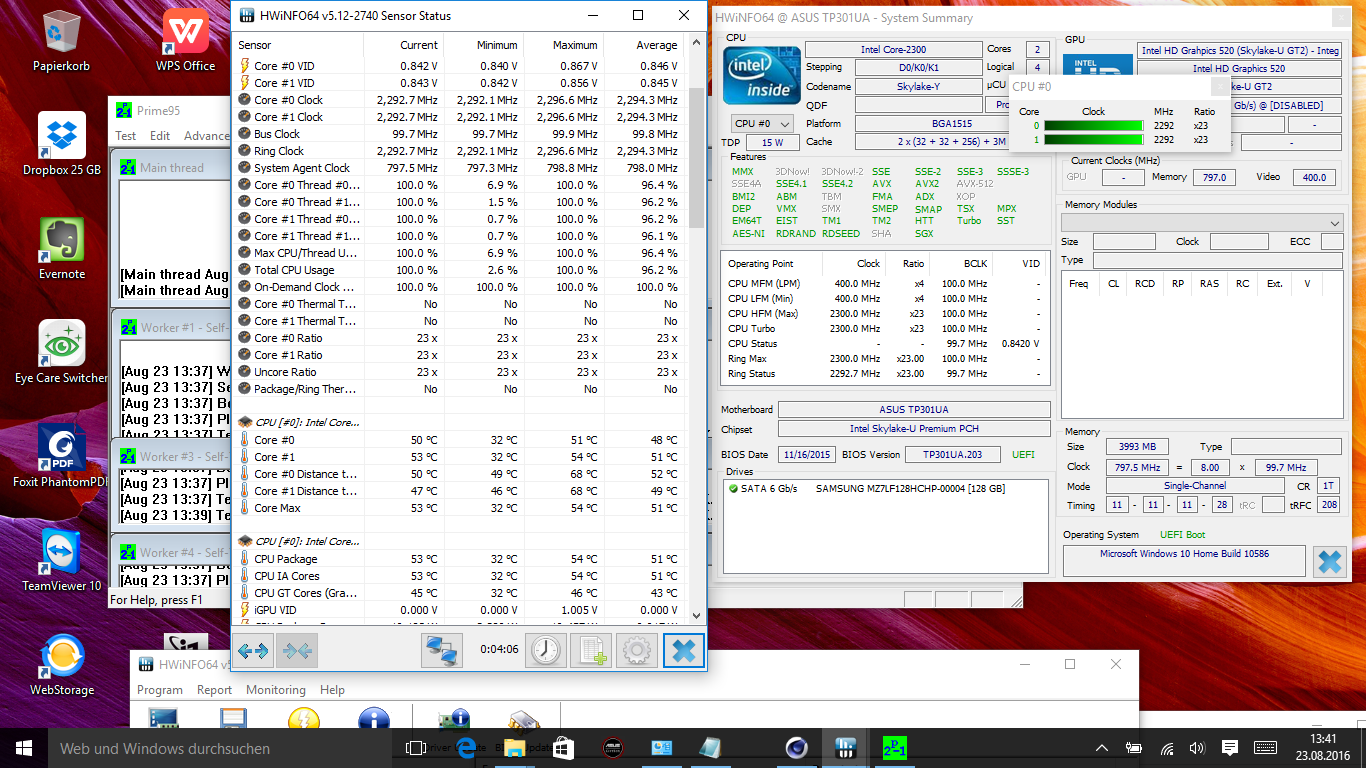The height and width of the screenshot is (768, 1366).
Task: Open the Memory Modules dropdown
Action: pos(1201,222)
